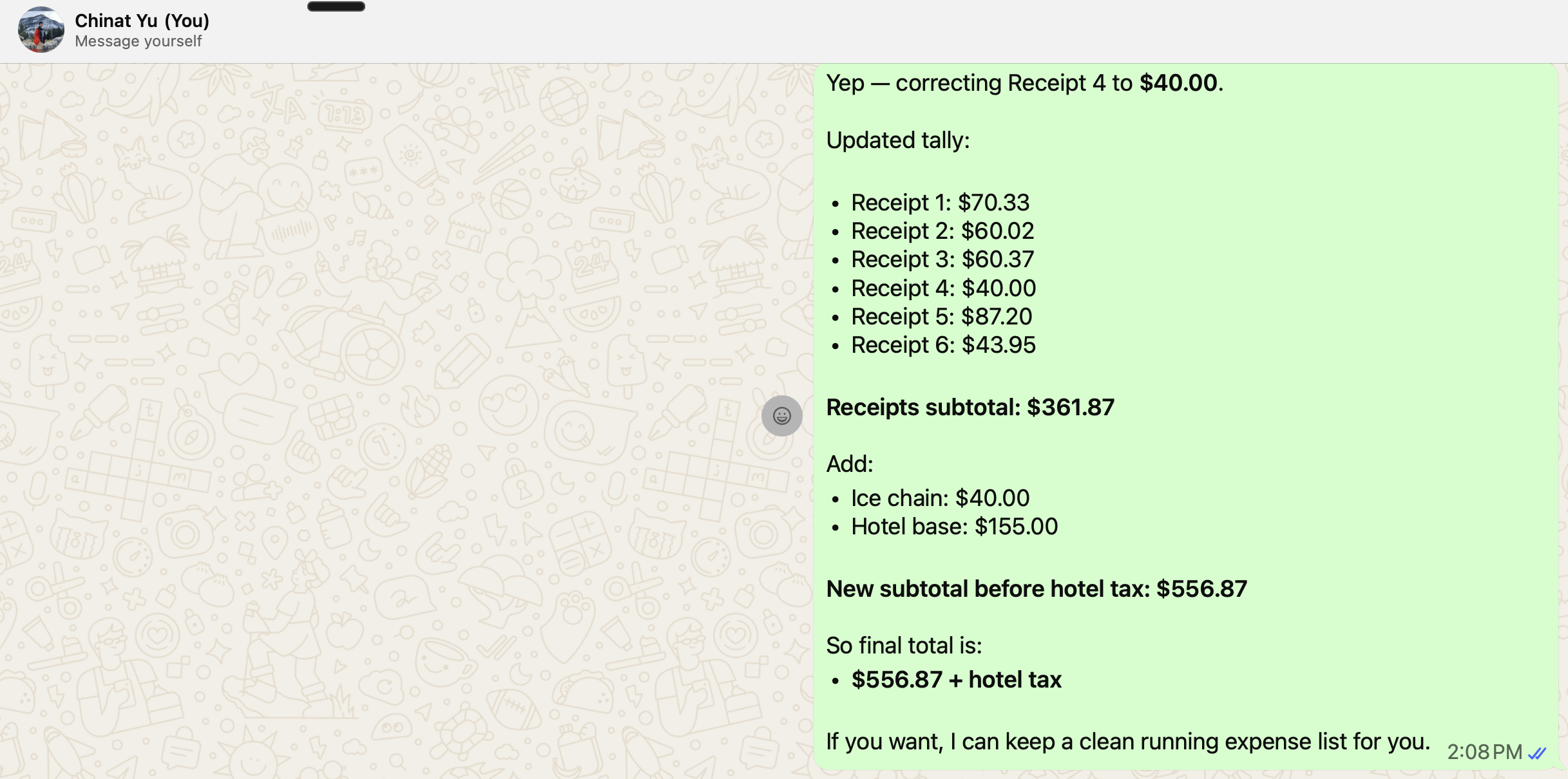Click the Receipts subtotal: $361.87 text
The width and height of the screenshot is (1568, 779).
(x=970, y=406)
